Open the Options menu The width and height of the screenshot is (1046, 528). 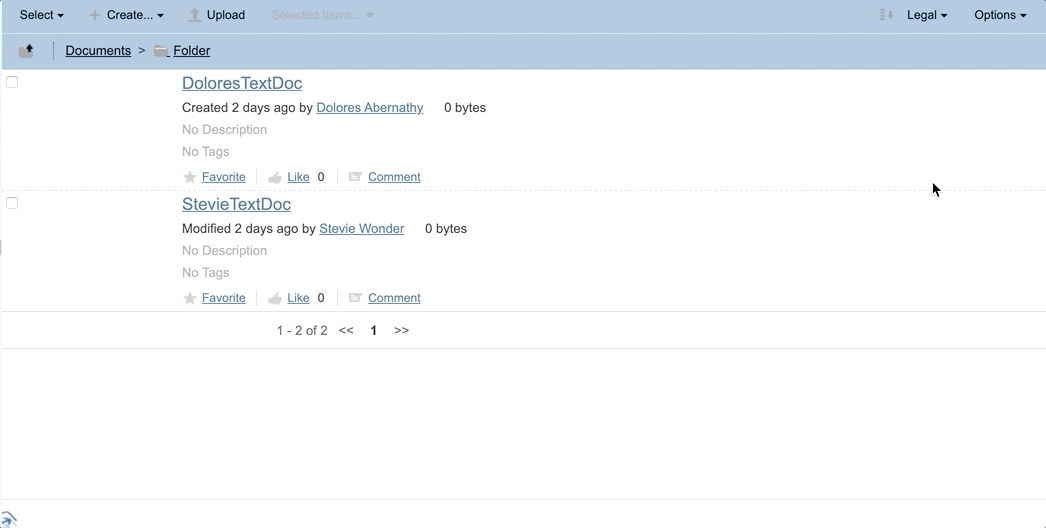point(1000,15)
